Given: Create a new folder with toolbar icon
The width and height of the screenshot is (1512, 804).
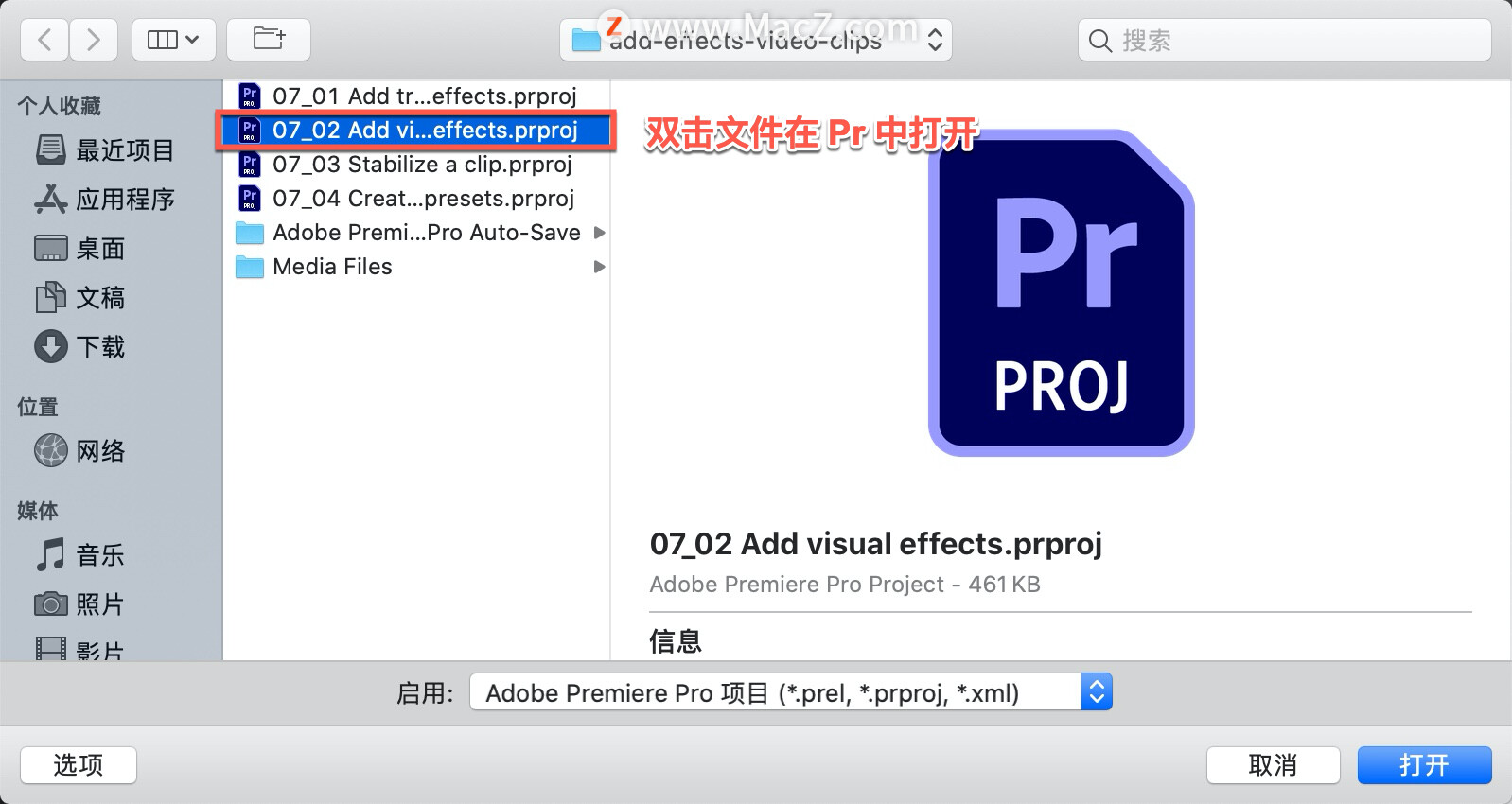Looking at the screenshot, I should [269, 40].
